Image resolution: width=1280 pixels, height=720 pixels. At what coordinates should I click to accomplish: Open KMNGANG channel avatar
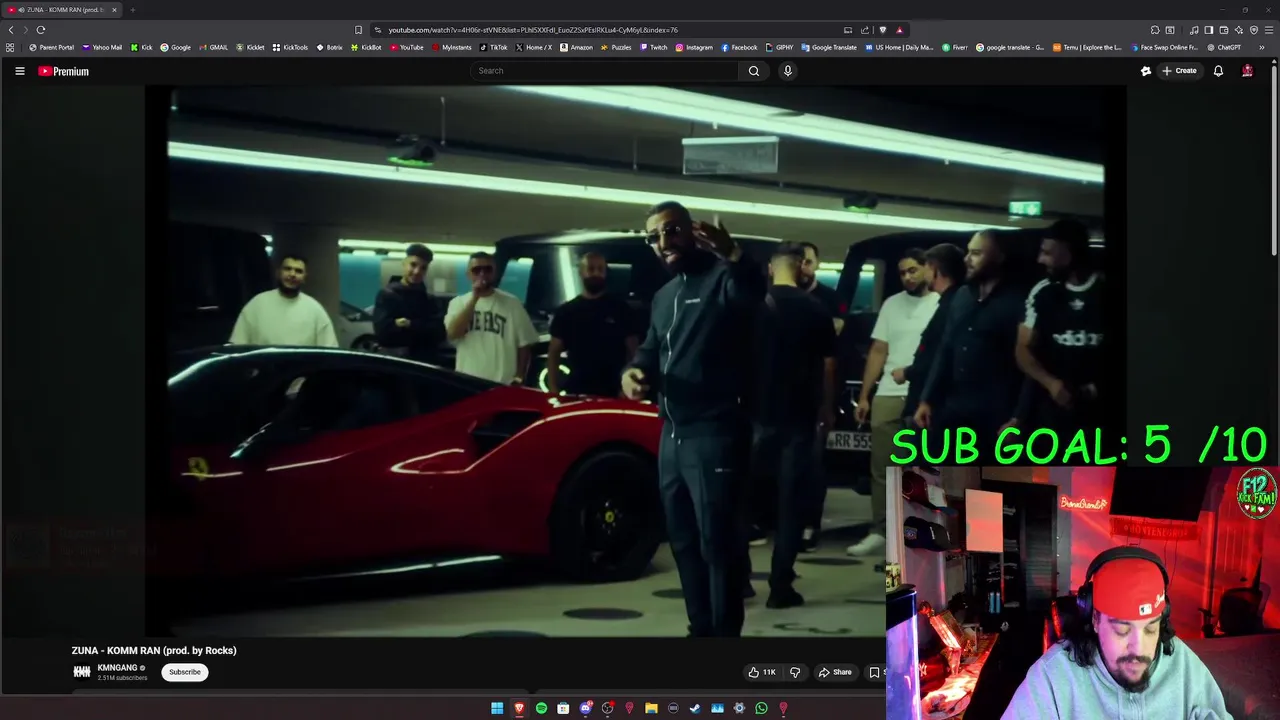coord(82,672)
